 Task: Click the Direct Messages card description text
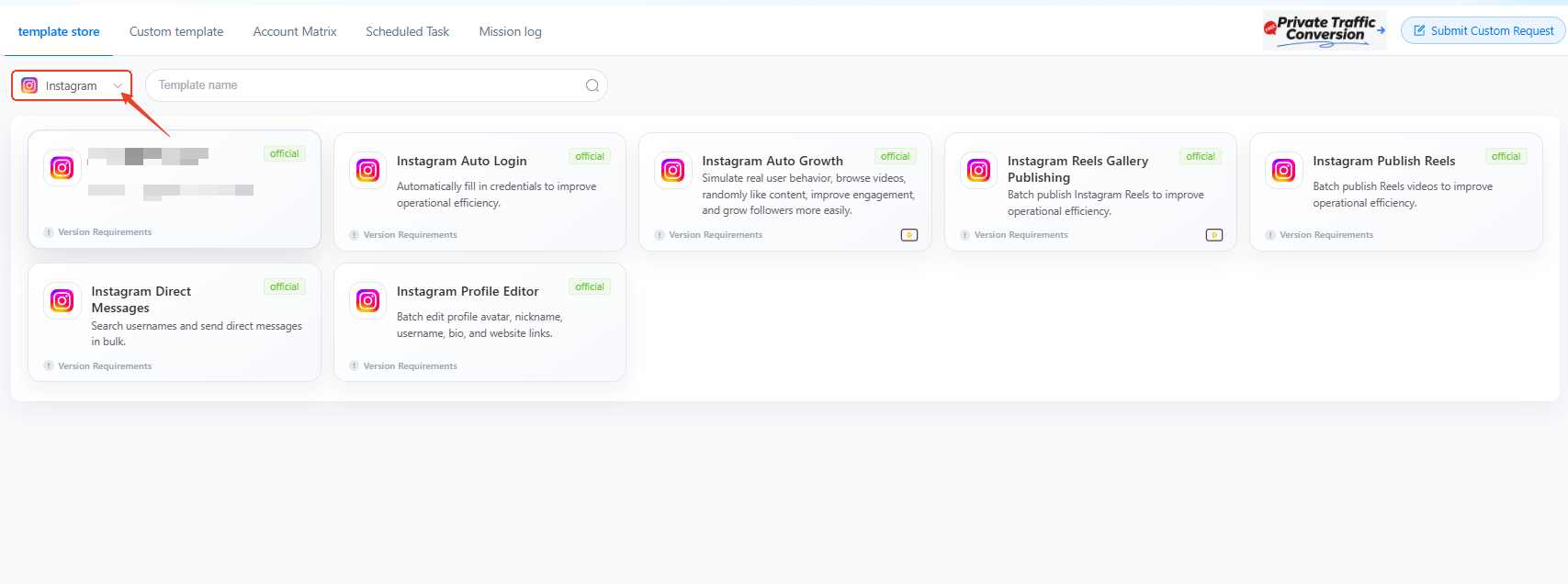[197, 333]
